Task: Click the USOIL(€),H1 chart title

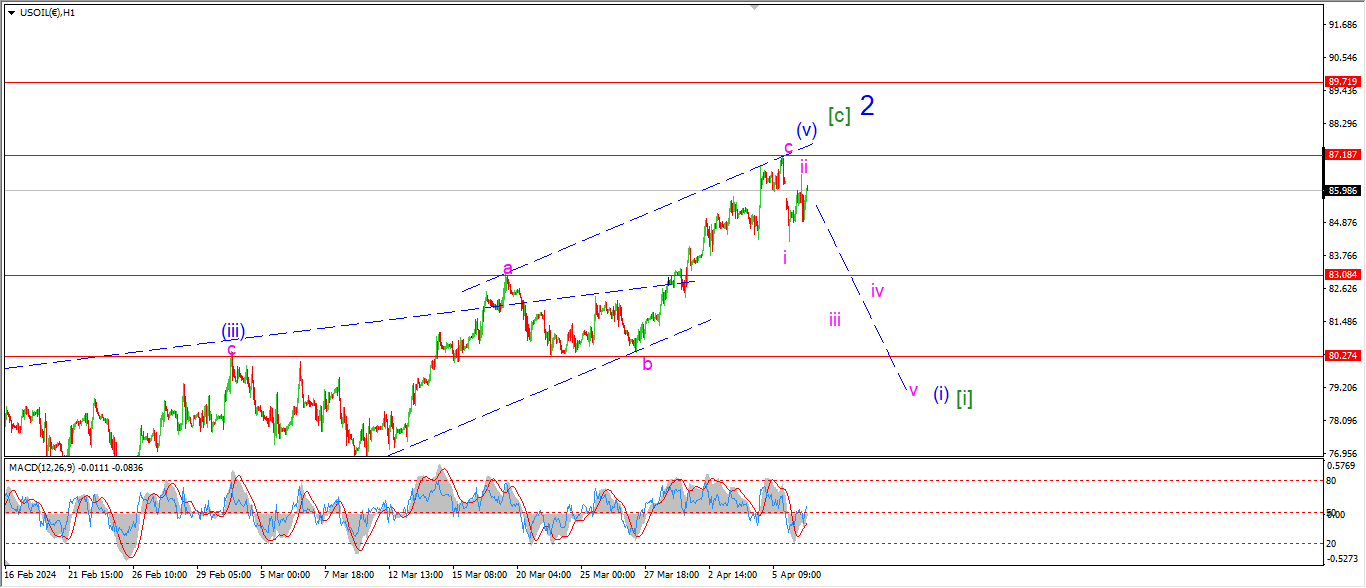Action: 49,13
